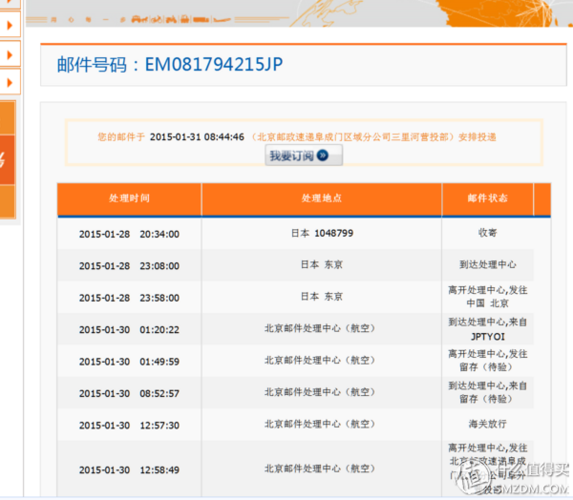Select the 收寄 status cell
This screenshot has width=573, height=500.
487,233
